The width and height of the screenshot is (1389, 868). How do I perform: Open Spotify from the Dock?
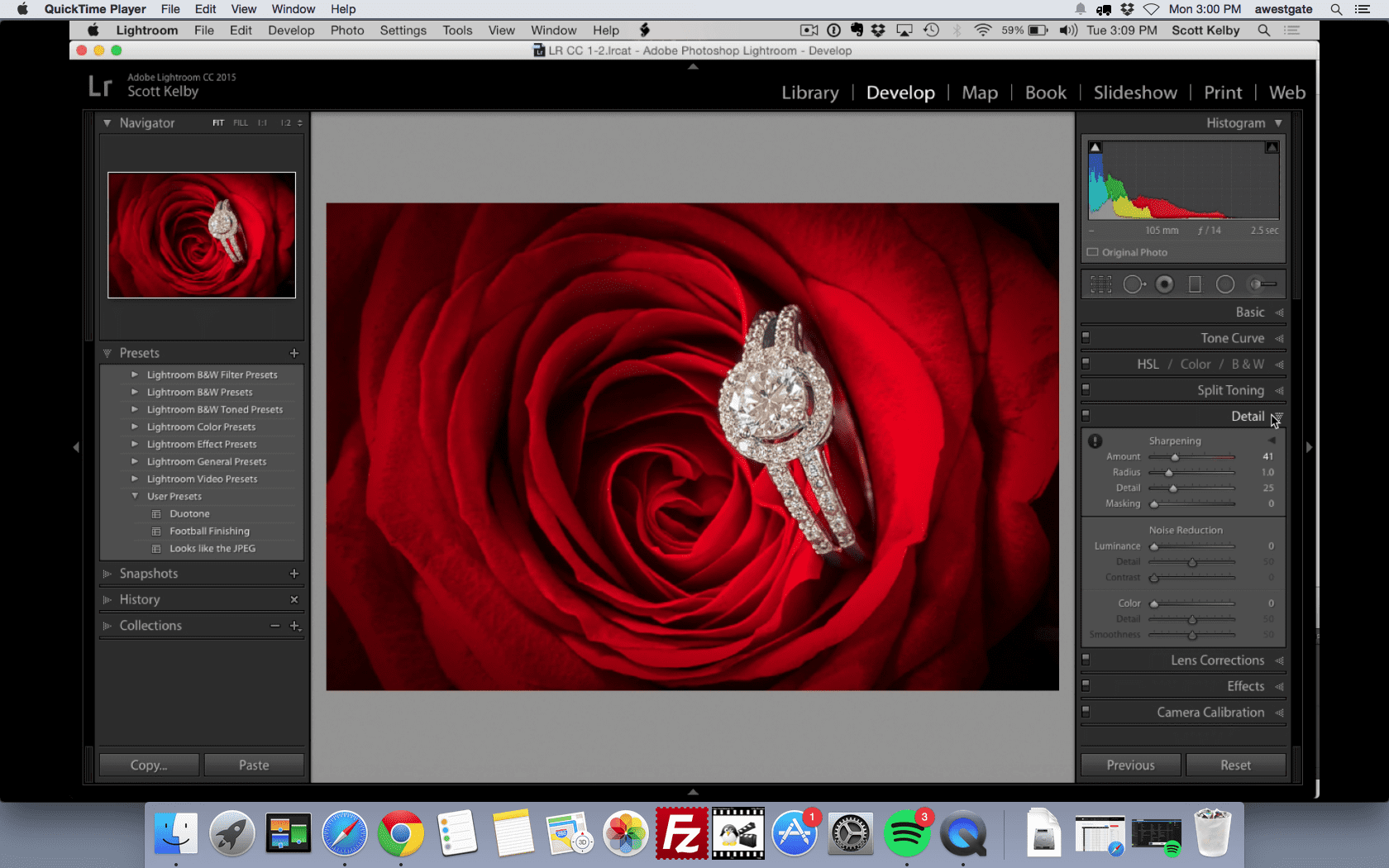[908, 833]
